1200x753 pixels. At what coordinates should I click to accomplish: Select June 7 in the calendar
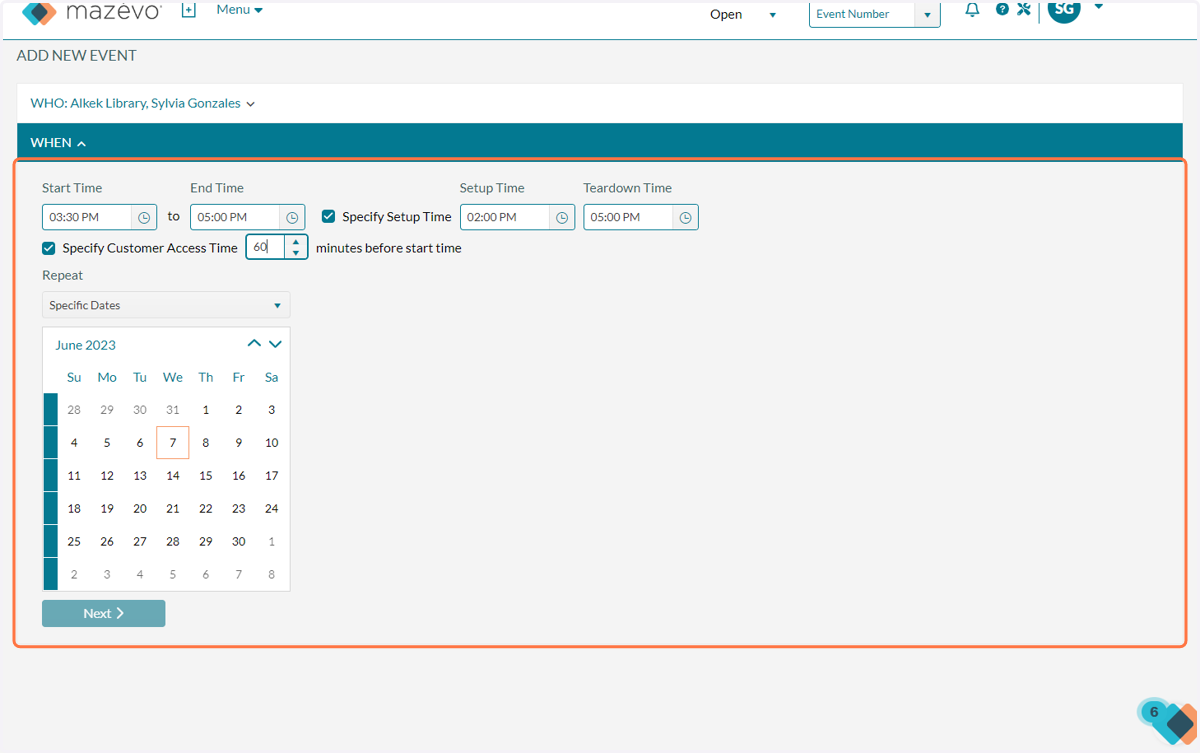pos(173,443)
